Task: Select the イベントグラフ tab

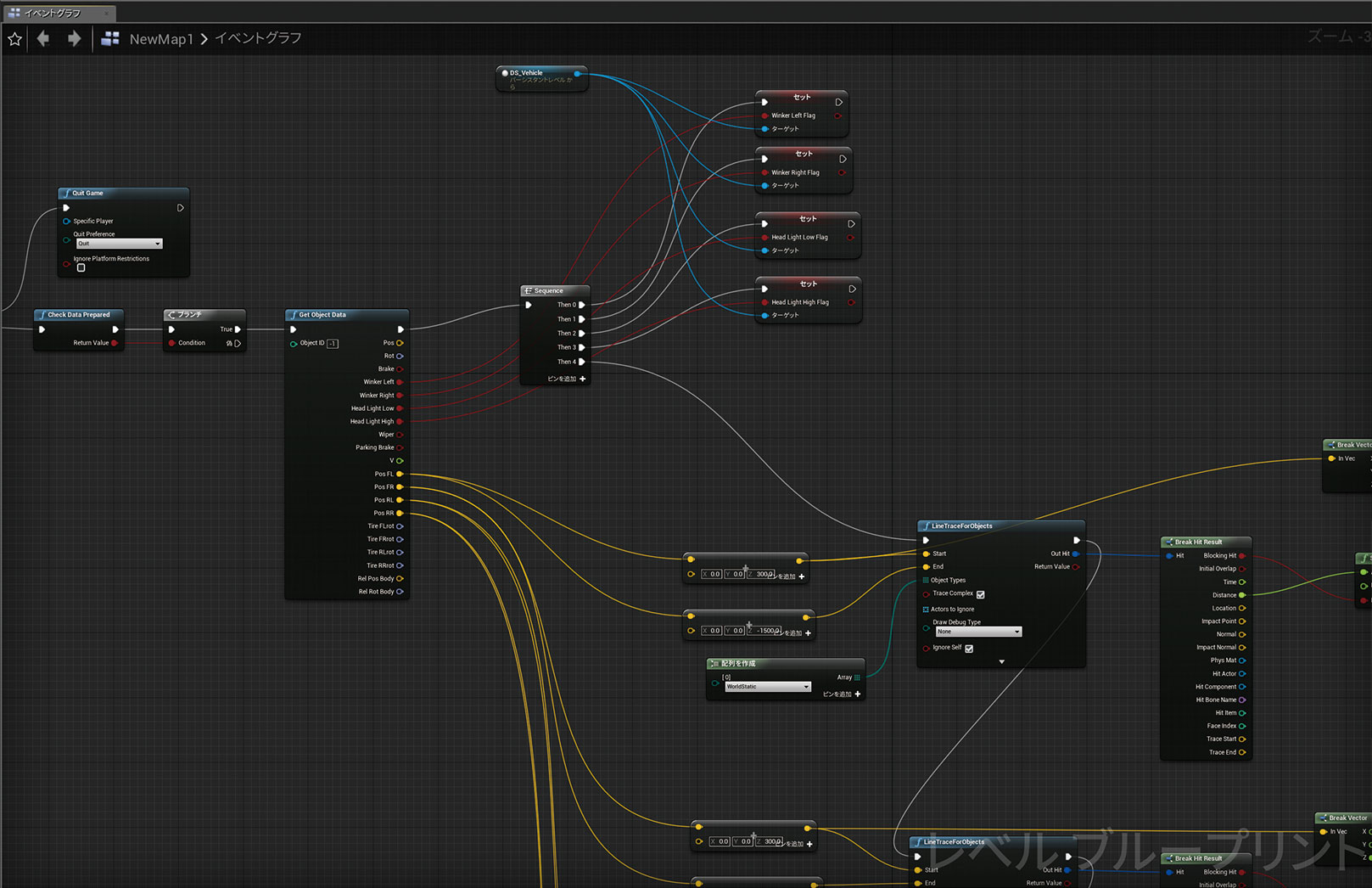Action: coord(53,13)
